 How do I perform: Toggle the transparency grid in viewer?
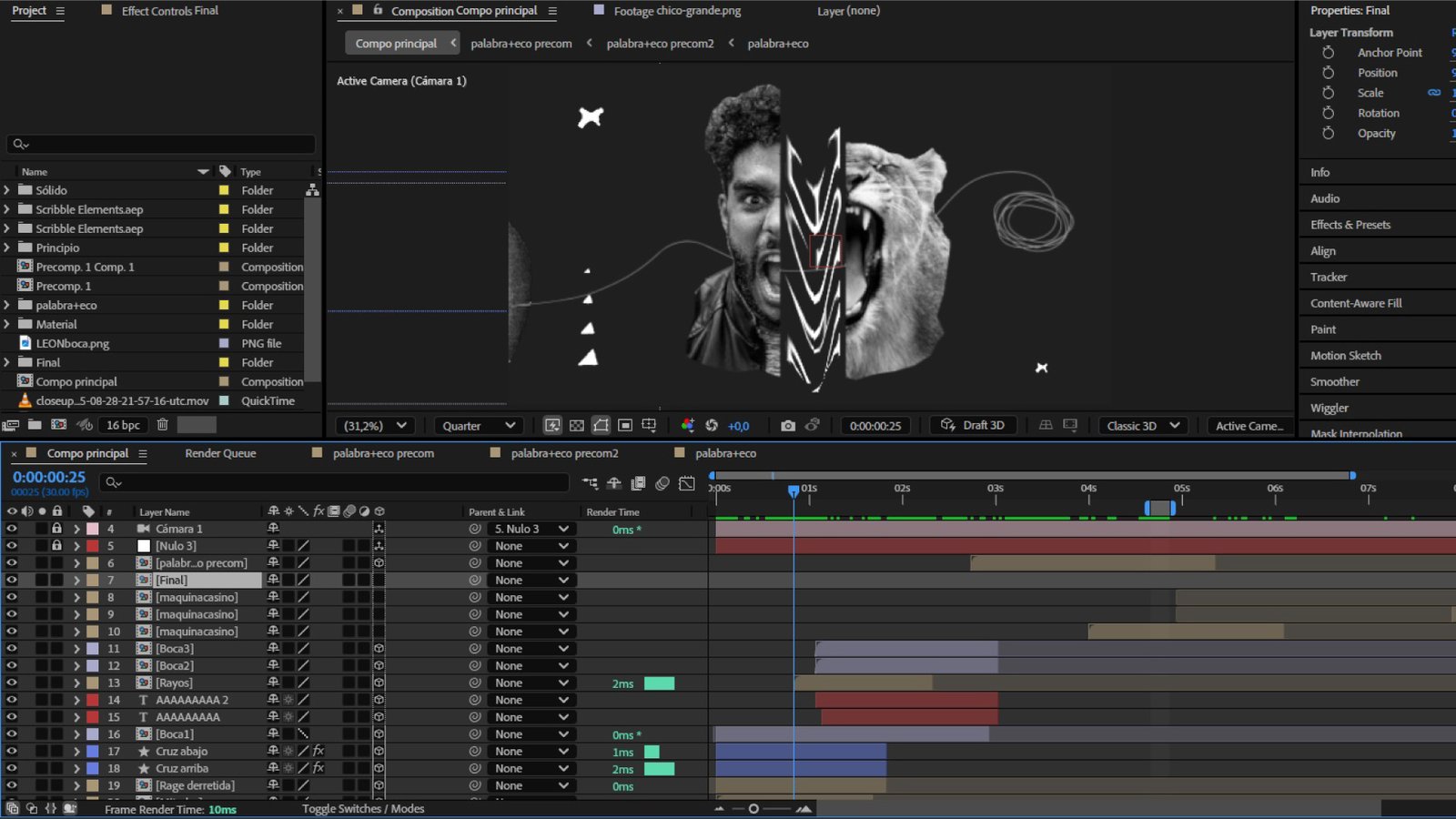click(577, 426)
